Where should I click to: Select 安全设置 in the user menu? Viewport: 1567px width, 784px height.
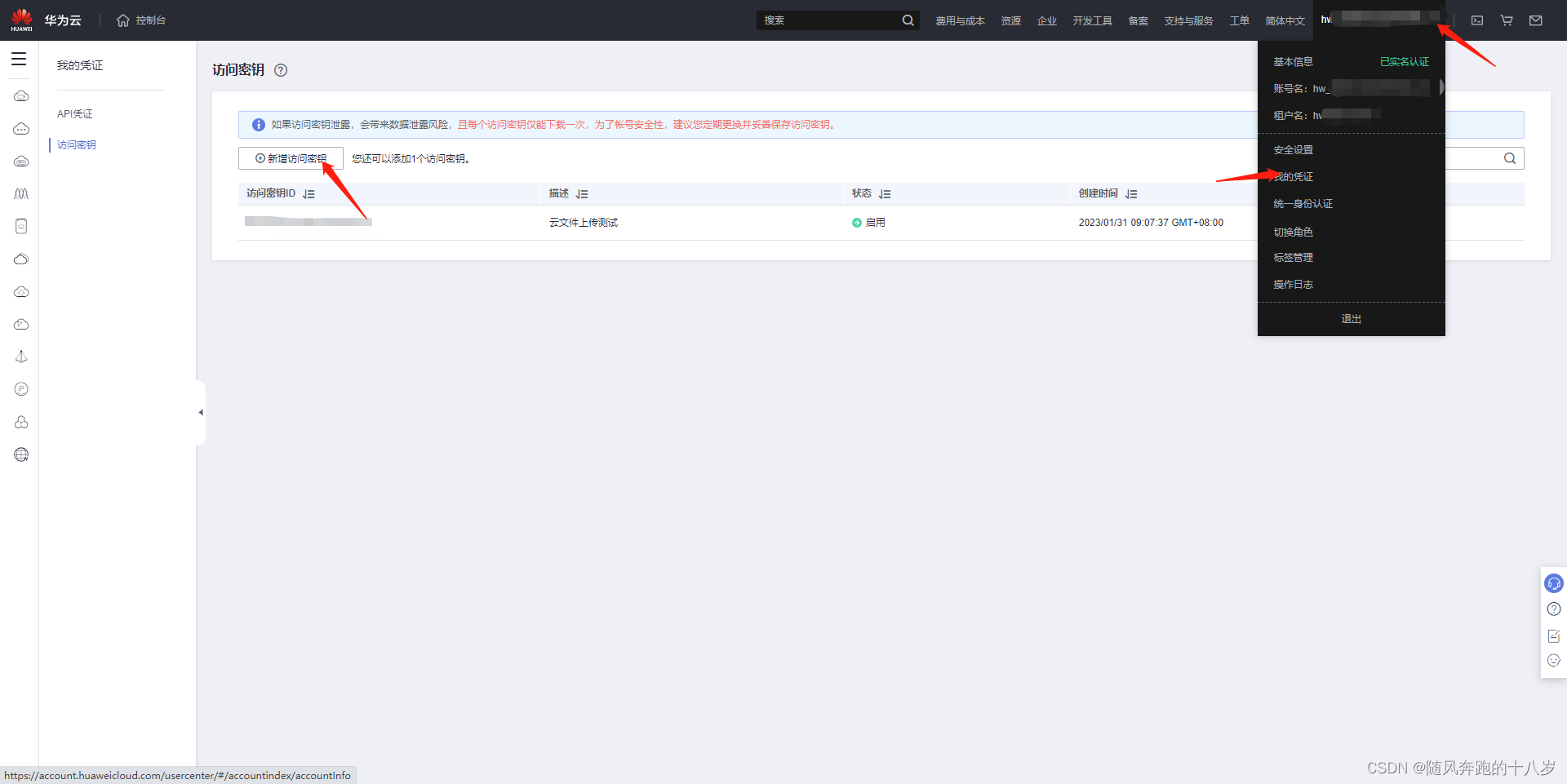click(x=1294, y=150)
